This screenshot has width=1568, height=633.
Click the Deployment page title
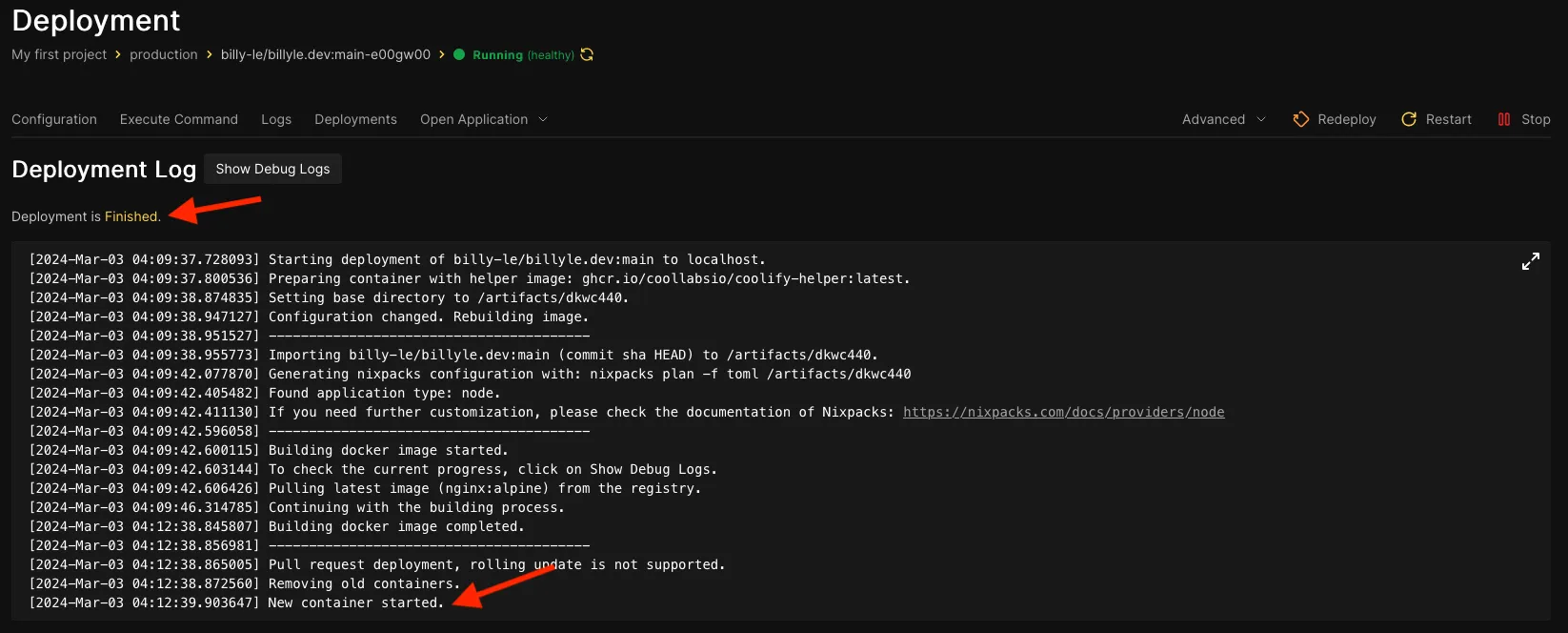point(95,20)
